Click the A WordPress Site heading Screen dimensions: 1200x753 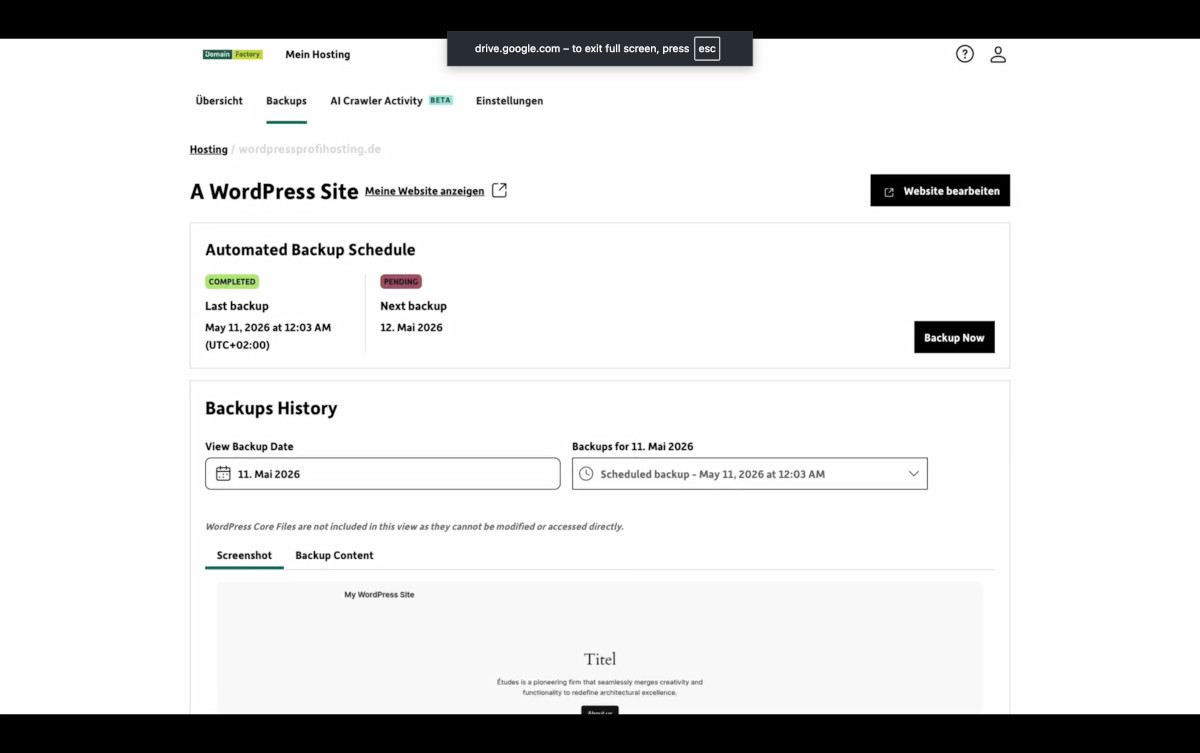tap(274, 191)
